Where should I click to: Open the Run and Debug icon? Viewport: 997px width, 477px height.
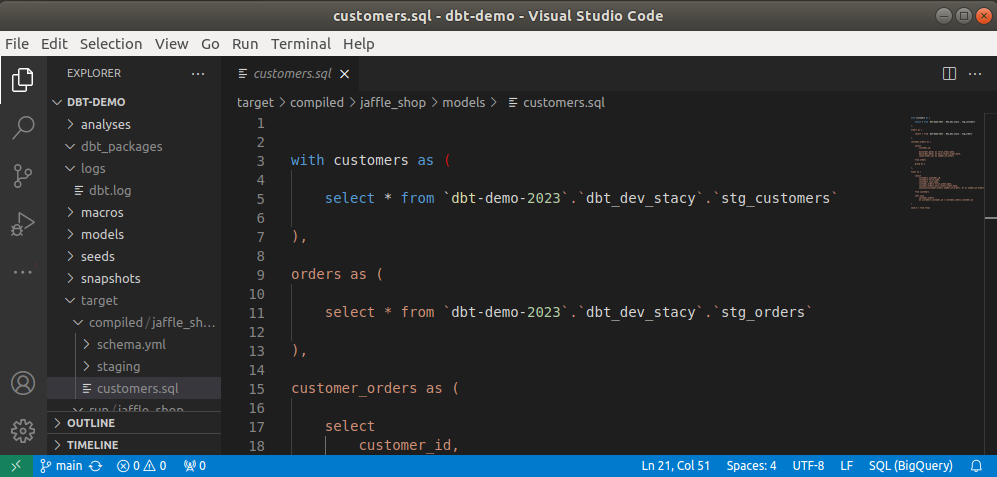[23, 224]
